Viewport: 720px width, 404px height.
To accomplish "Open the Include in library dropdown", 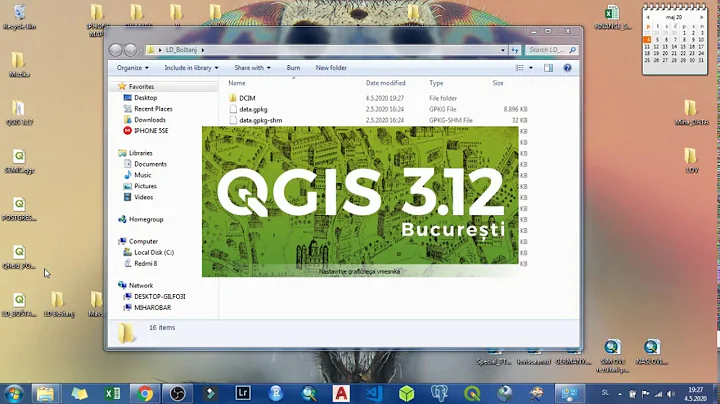I will [x=191, y=68].
